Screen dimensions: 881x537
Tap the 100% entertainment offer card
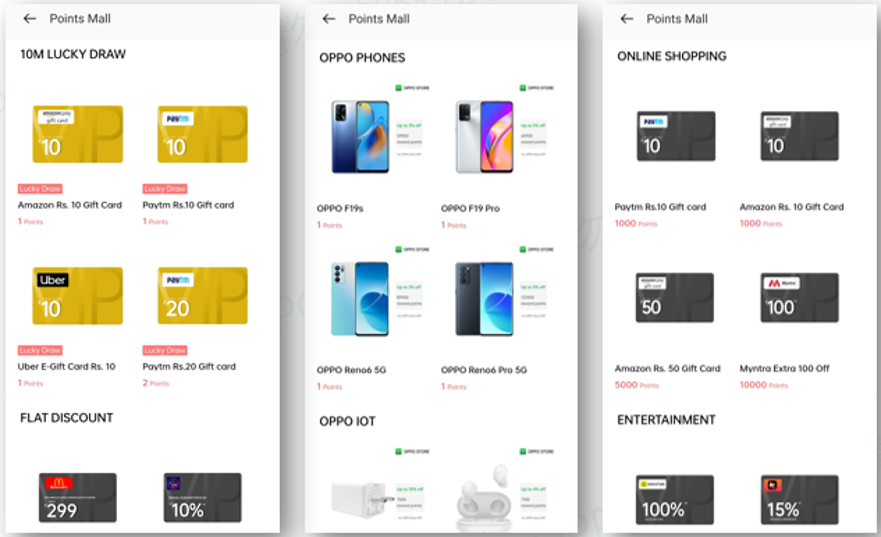pyautogui.click(x=676, y=499)
